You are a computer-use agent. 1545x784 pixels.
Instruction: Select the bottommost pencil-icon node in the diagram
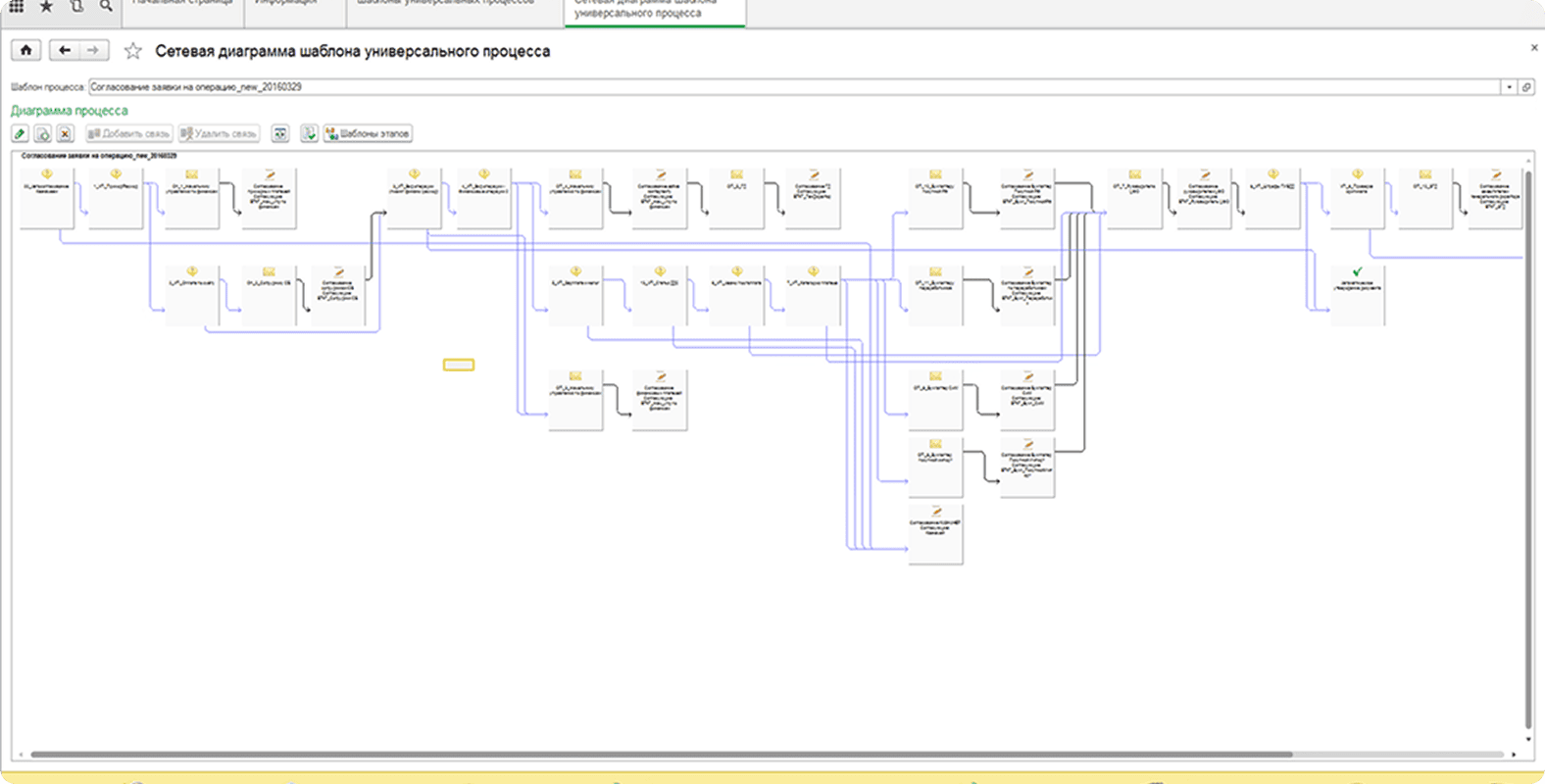coord(935,534)
